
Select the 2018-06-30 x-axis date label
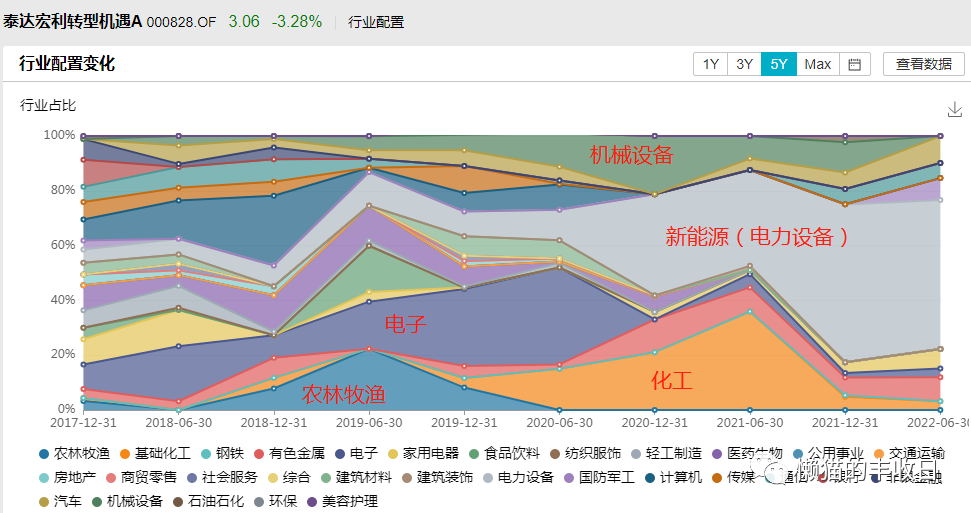178,423
